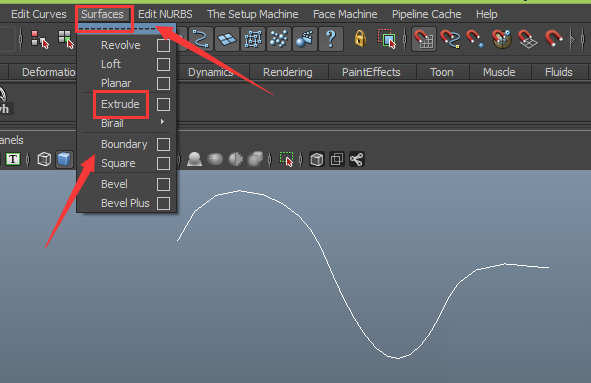Click the half-shaded sphere icon in panel toolbar

click(236, 159)
